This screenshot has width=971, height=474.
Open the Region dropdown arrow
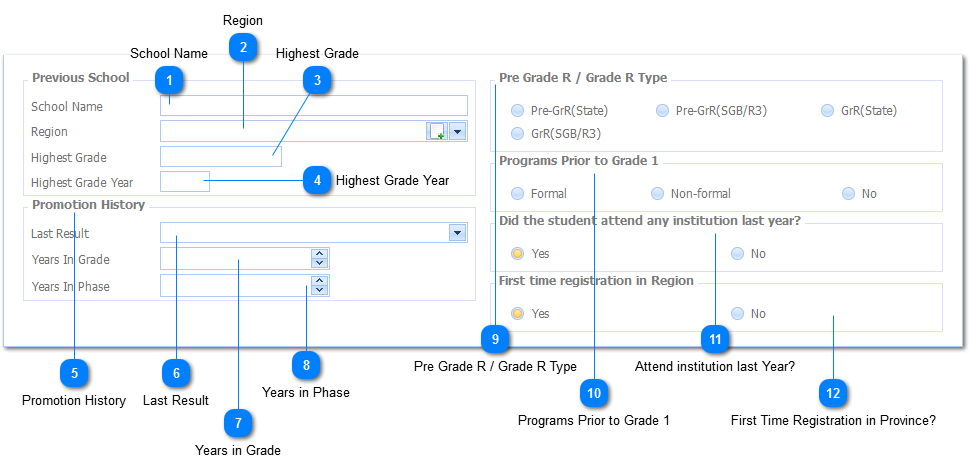click(x=458, y=131)
